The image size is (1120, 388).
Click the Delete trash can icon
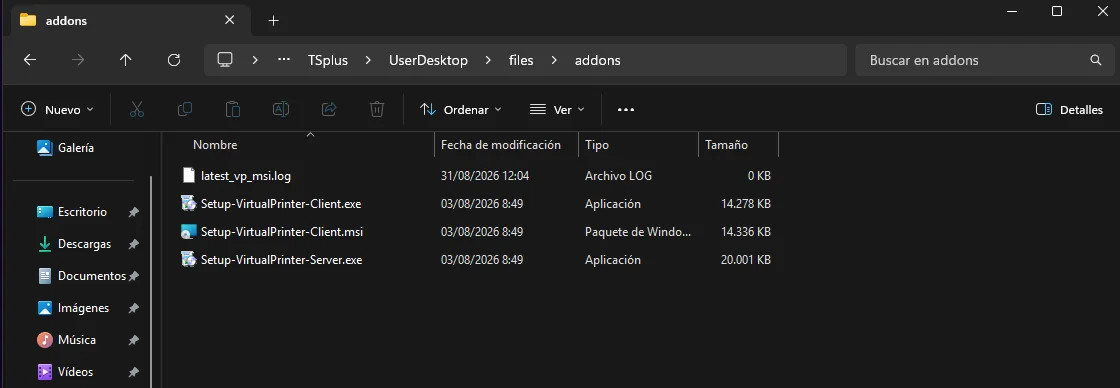[376, 109]
